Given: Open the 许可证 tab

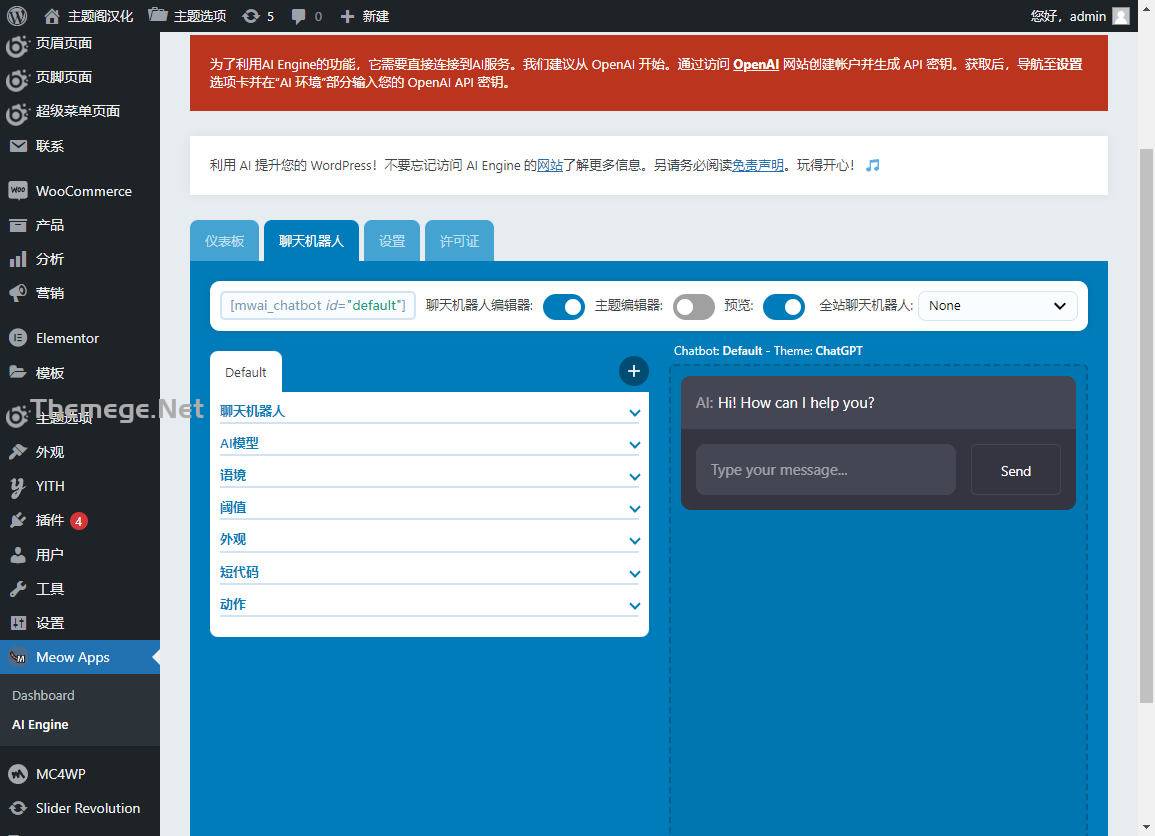Looking at the screenshot, I should [460, 241].
